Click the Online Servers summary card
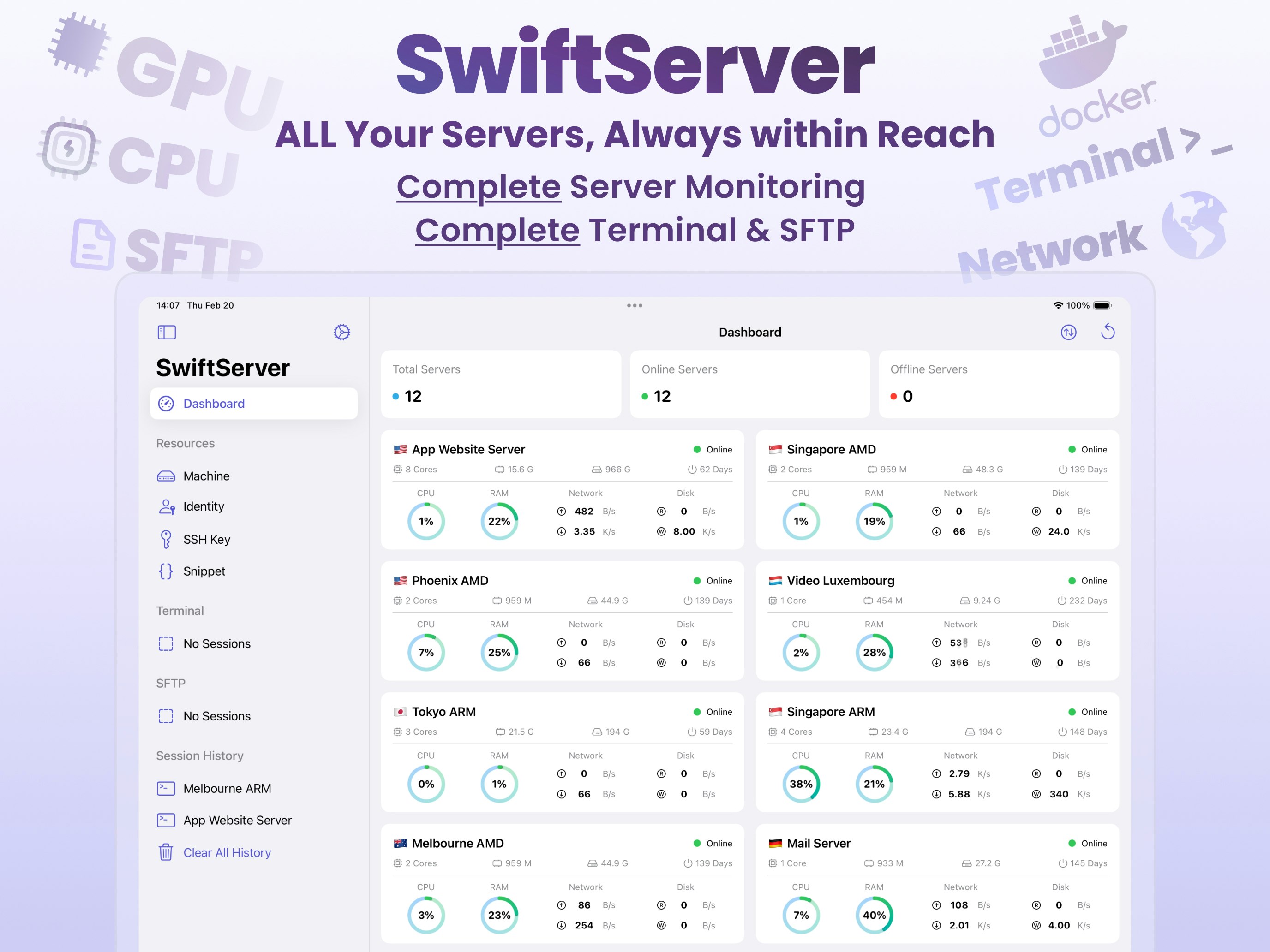 point(750,384)
